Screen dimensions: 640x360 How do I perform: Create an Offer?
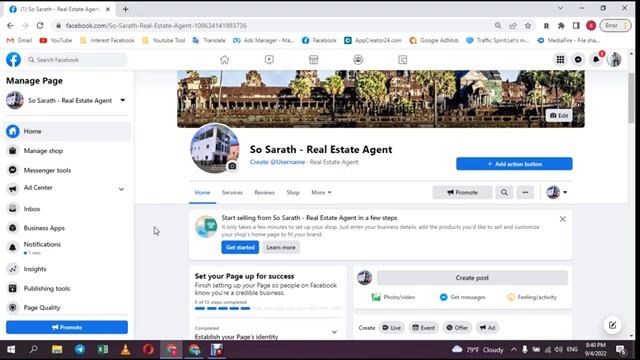tap(457, 328)
